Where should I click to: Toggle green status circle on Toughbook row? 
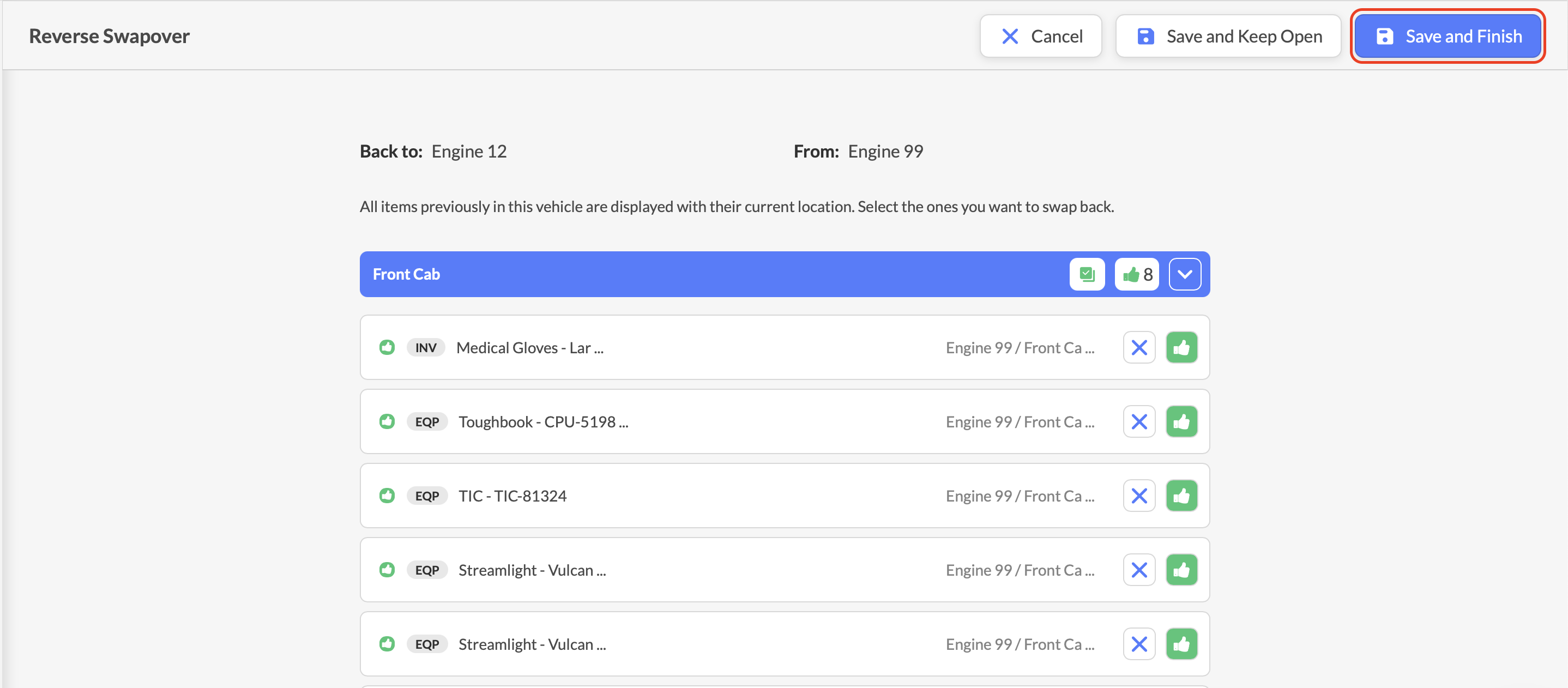tap(387, 421)
